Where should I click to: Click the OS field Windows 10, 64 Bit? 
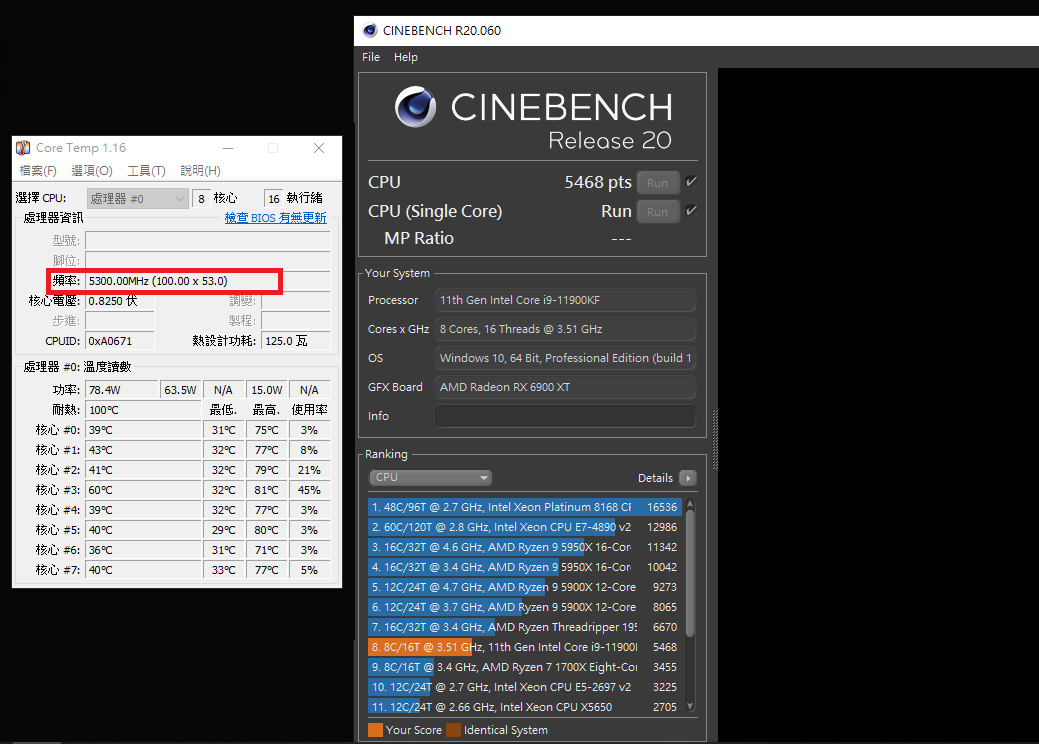coord(565,358)
